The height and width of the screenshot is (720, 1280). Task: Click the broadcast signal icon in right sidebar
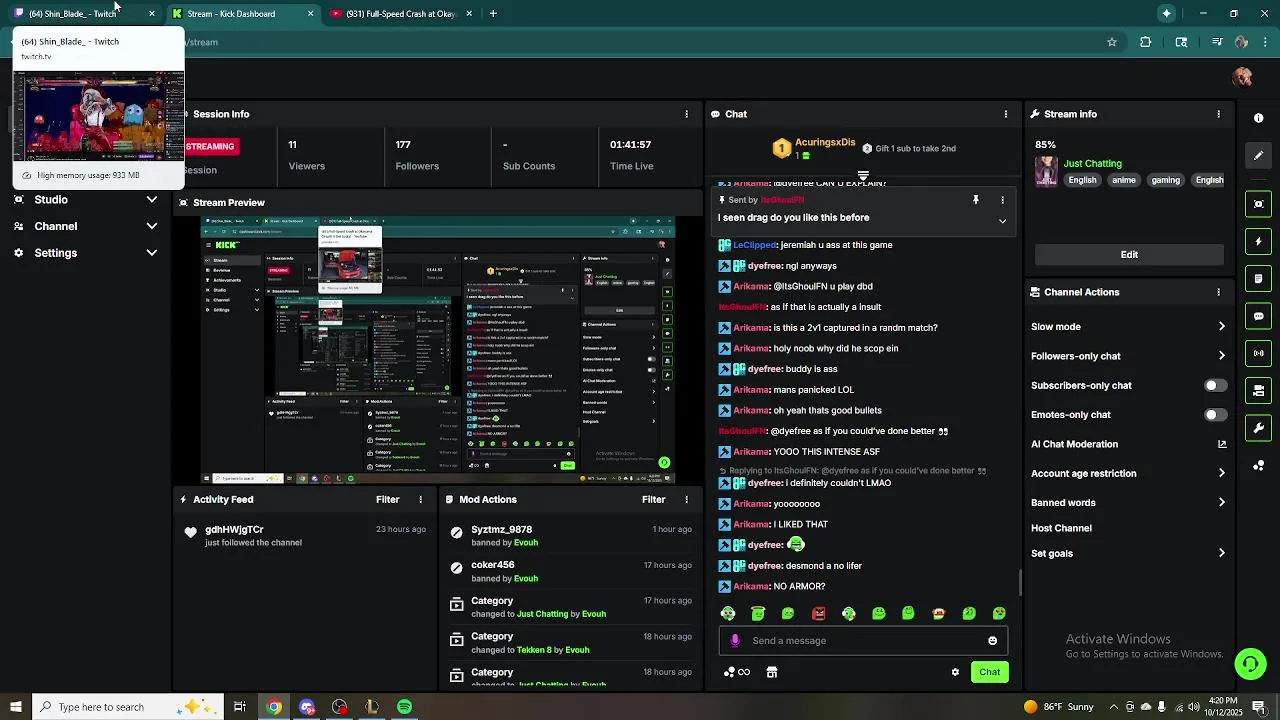click(x=1258, y=353)
